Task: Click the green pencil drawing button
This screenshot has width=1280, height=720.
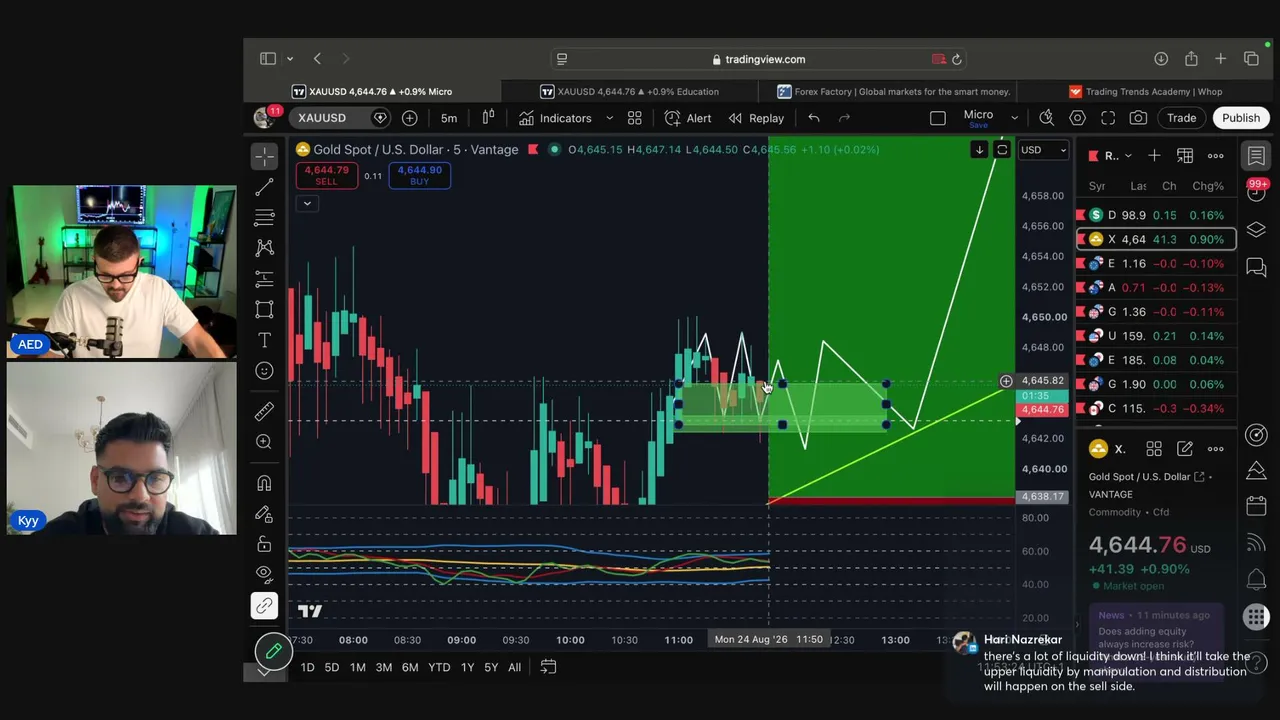Action: pyautogui.click(x=273, y=652)
